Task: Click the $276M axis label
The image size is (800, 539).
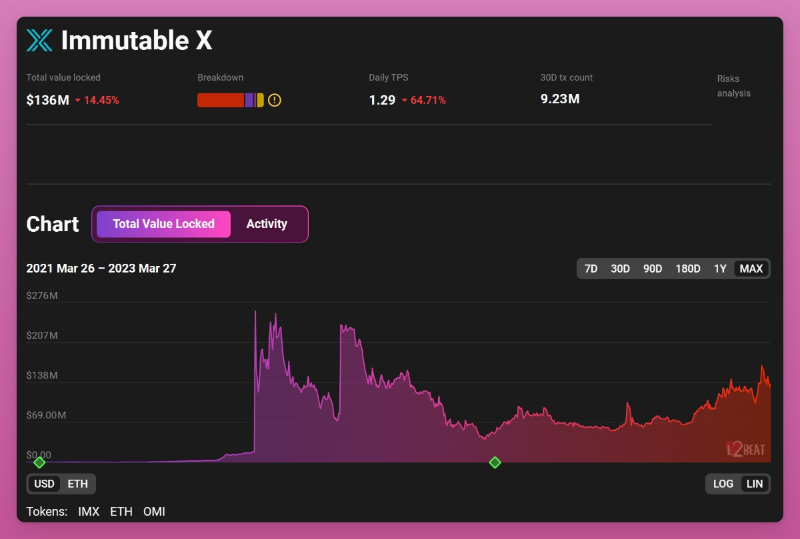Action: (x=42, y=296)
